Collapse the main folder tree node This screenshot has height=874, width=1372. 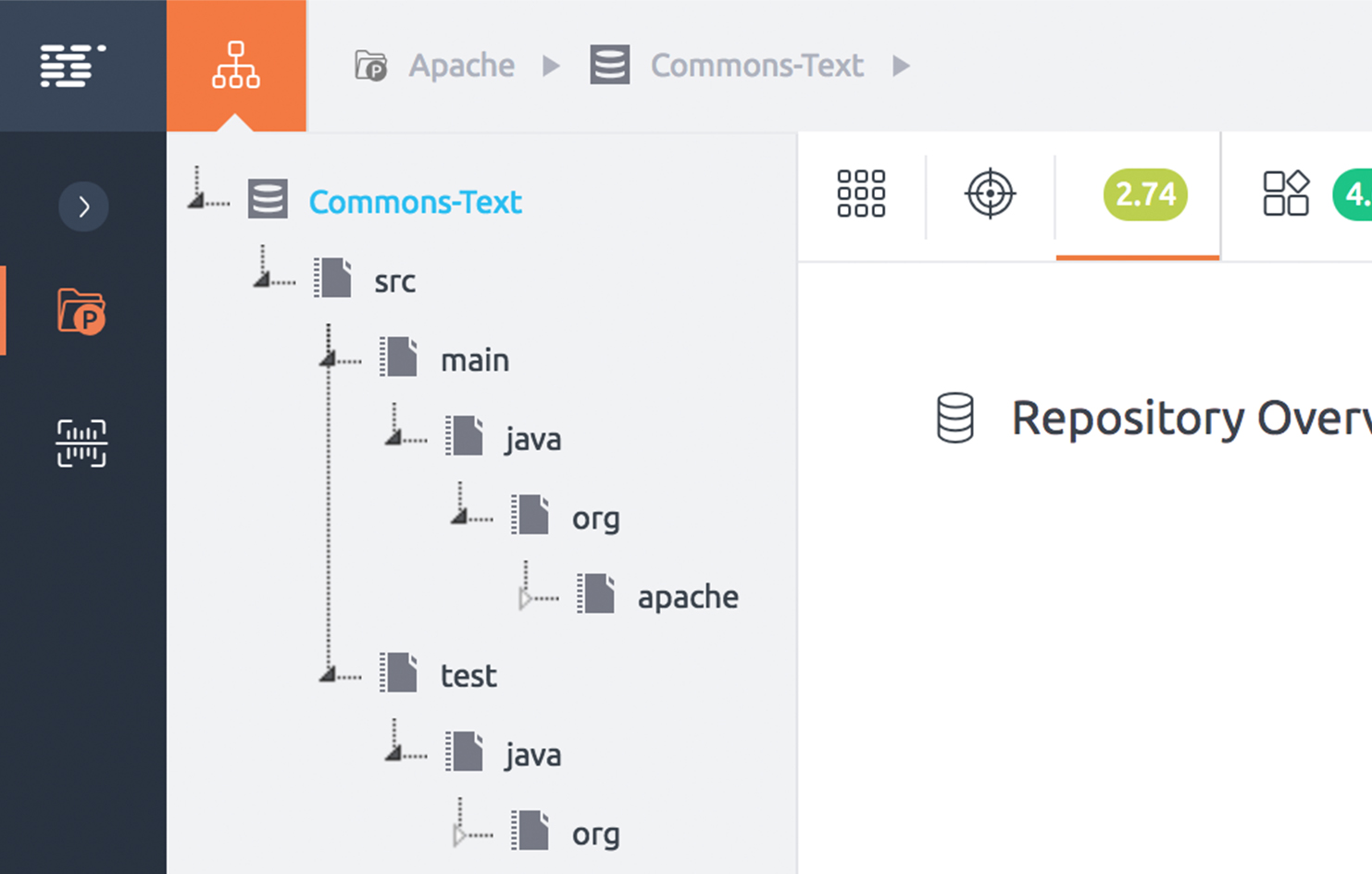tap(328, 358)
